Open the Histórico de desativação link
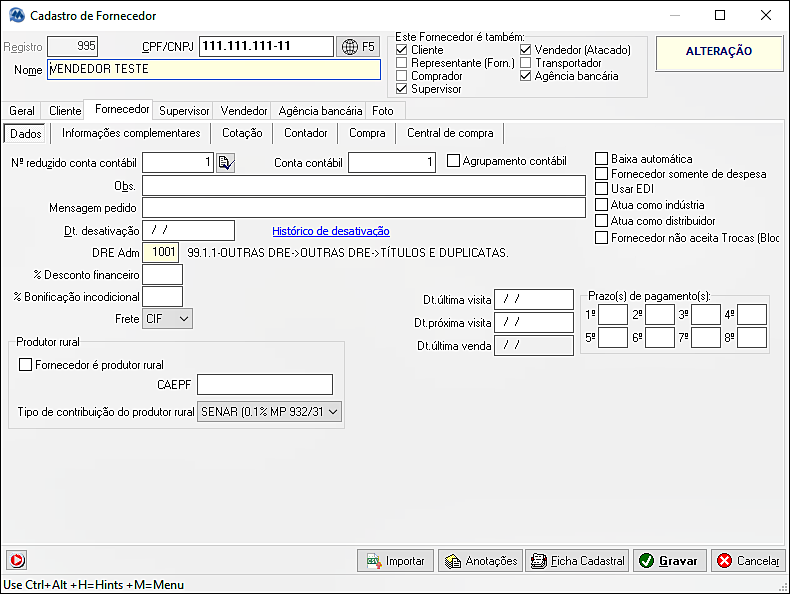This screenshot has height=594, width=790. point(331,231)
